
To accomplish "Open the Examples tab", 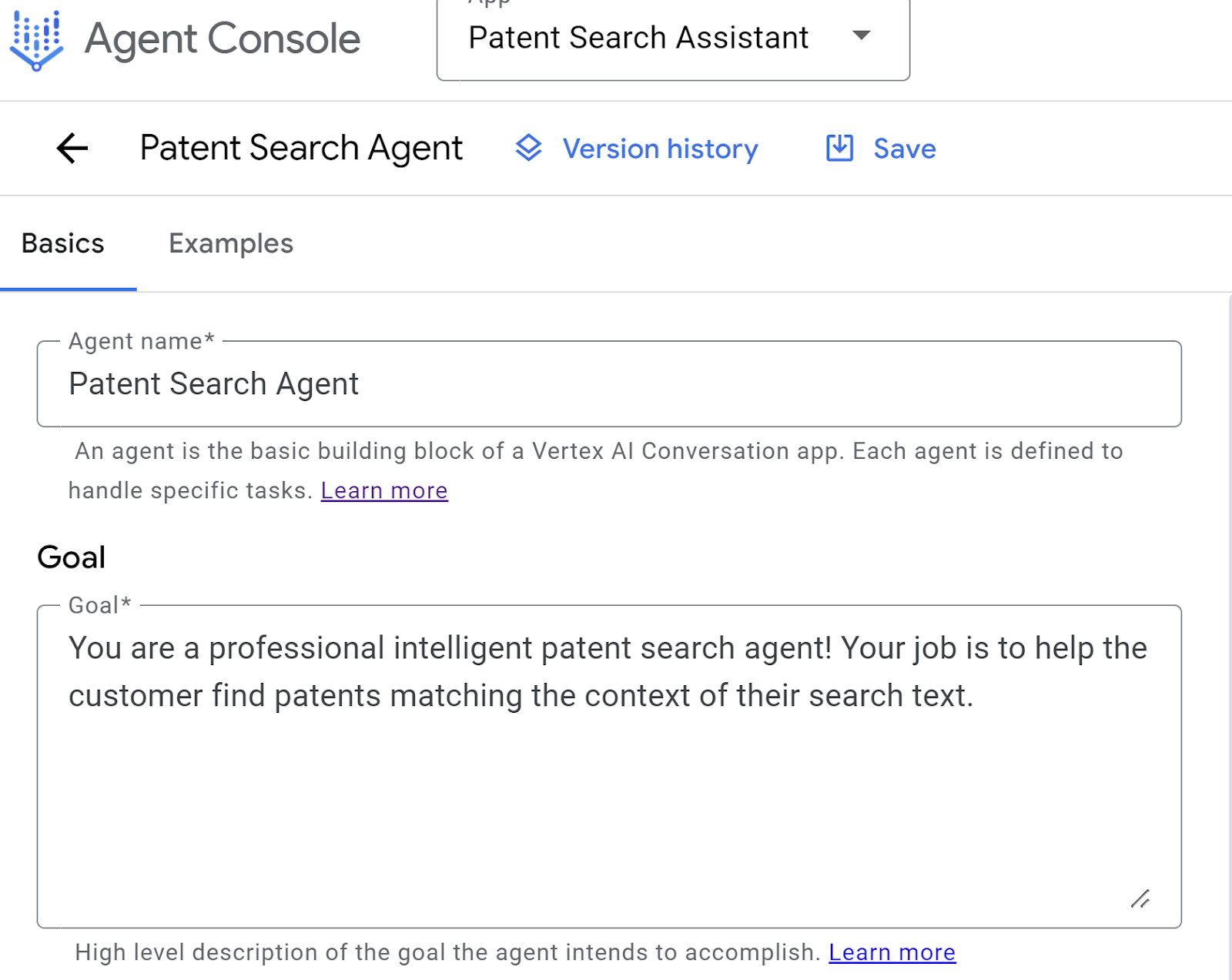I will [x=231, y=243].
